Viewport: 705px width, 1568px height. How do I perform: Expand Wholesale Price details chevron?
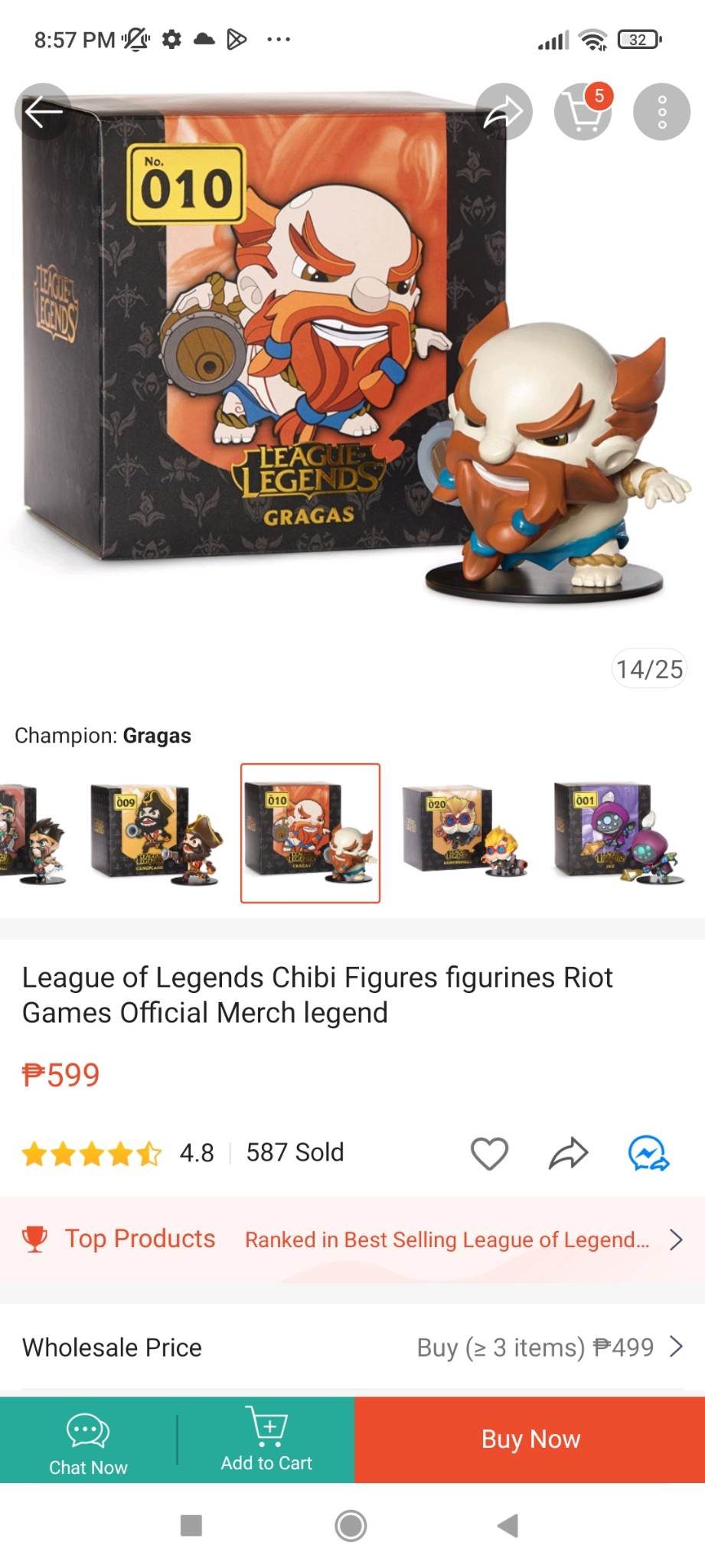click(676, 1346)
